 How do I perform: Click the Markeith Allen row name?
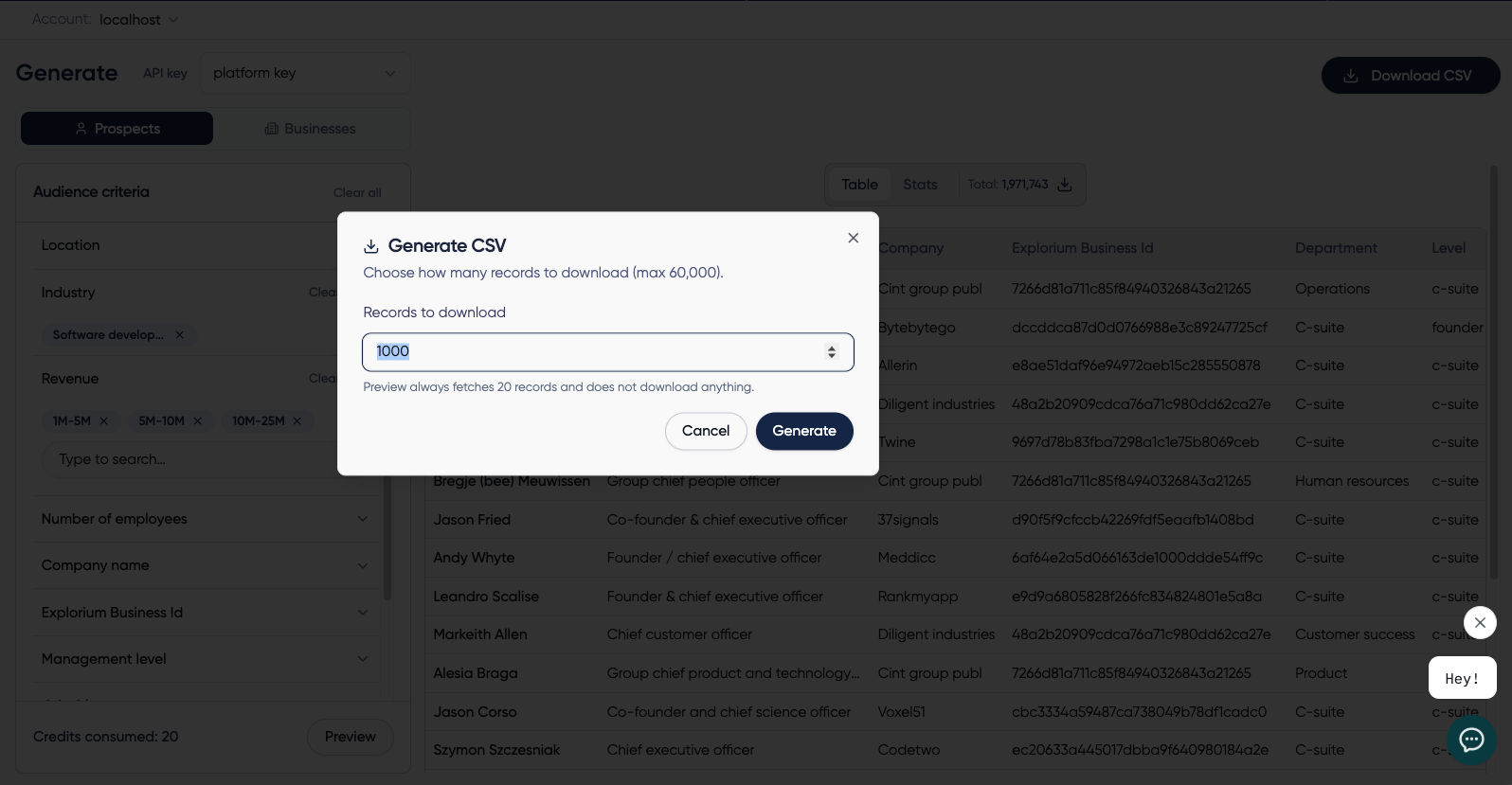(x=480, y=634)
